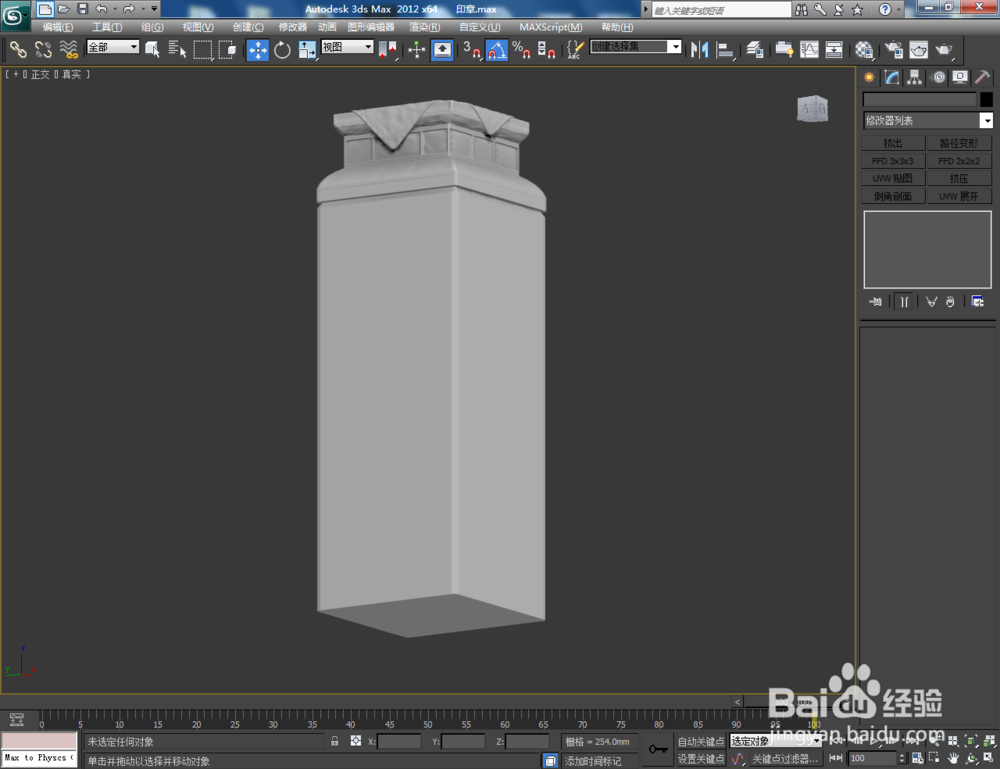Click Edit Named Selection Sets icon
The width and height of the screenshot is (1000, 769).
coord(575,50)
